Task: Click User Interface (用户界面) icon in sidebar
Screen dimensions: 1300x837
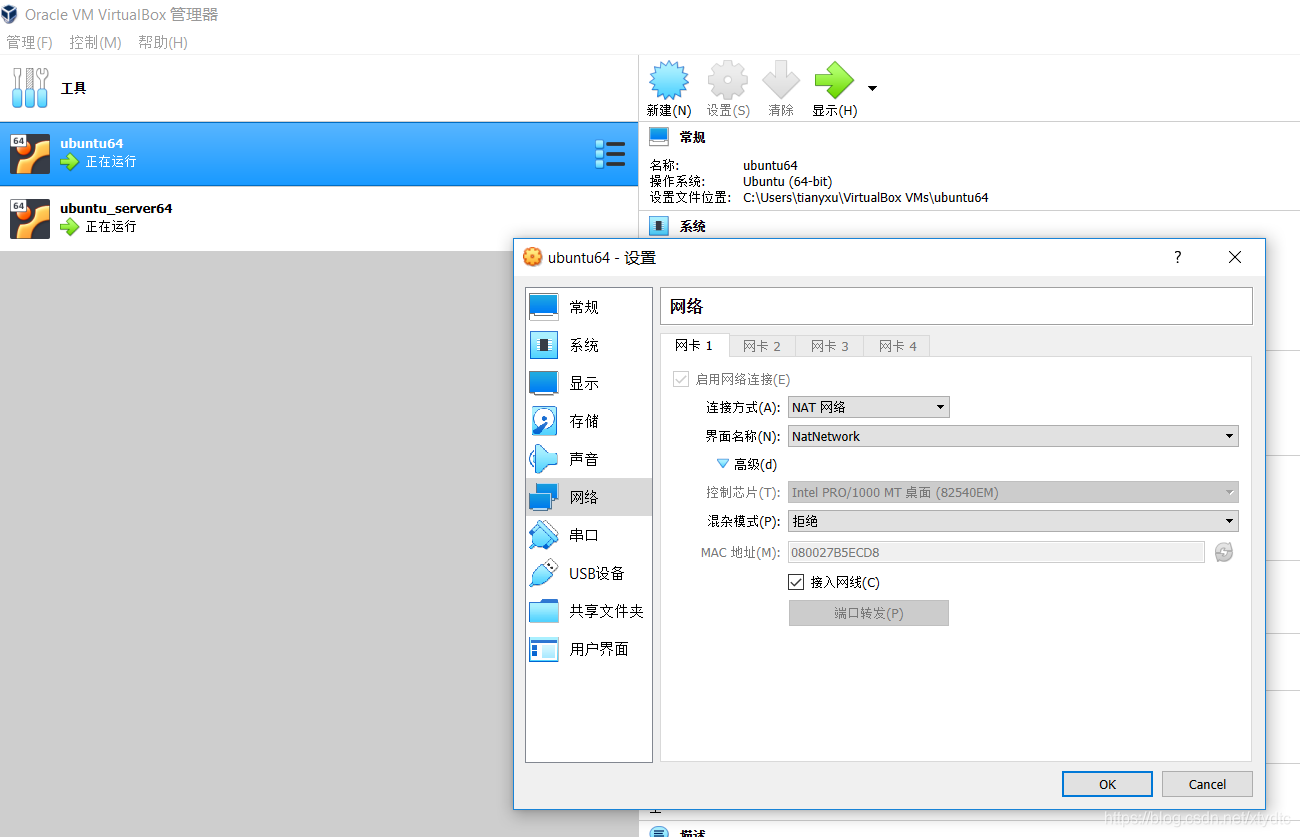Action: pyautogui.click(x=544, y=649)
